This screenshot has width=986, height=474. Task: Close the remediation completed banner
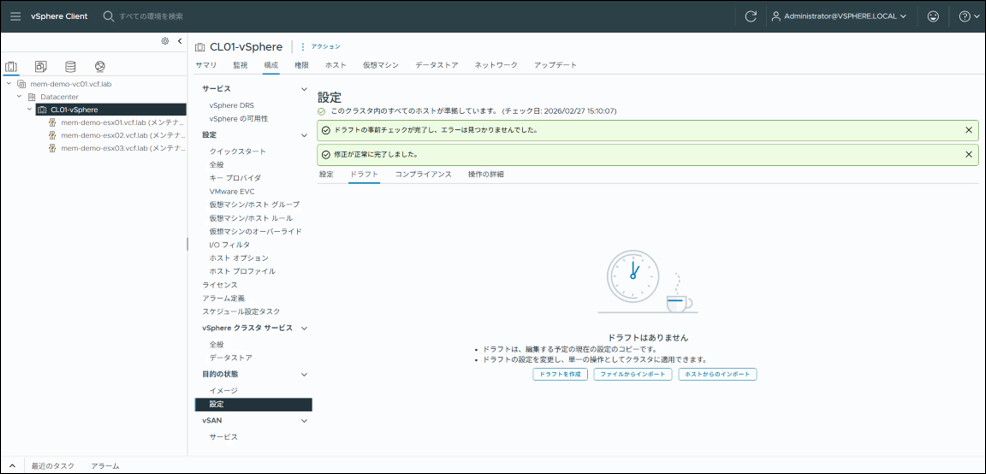pyautogui.click(x=968, y=154)
